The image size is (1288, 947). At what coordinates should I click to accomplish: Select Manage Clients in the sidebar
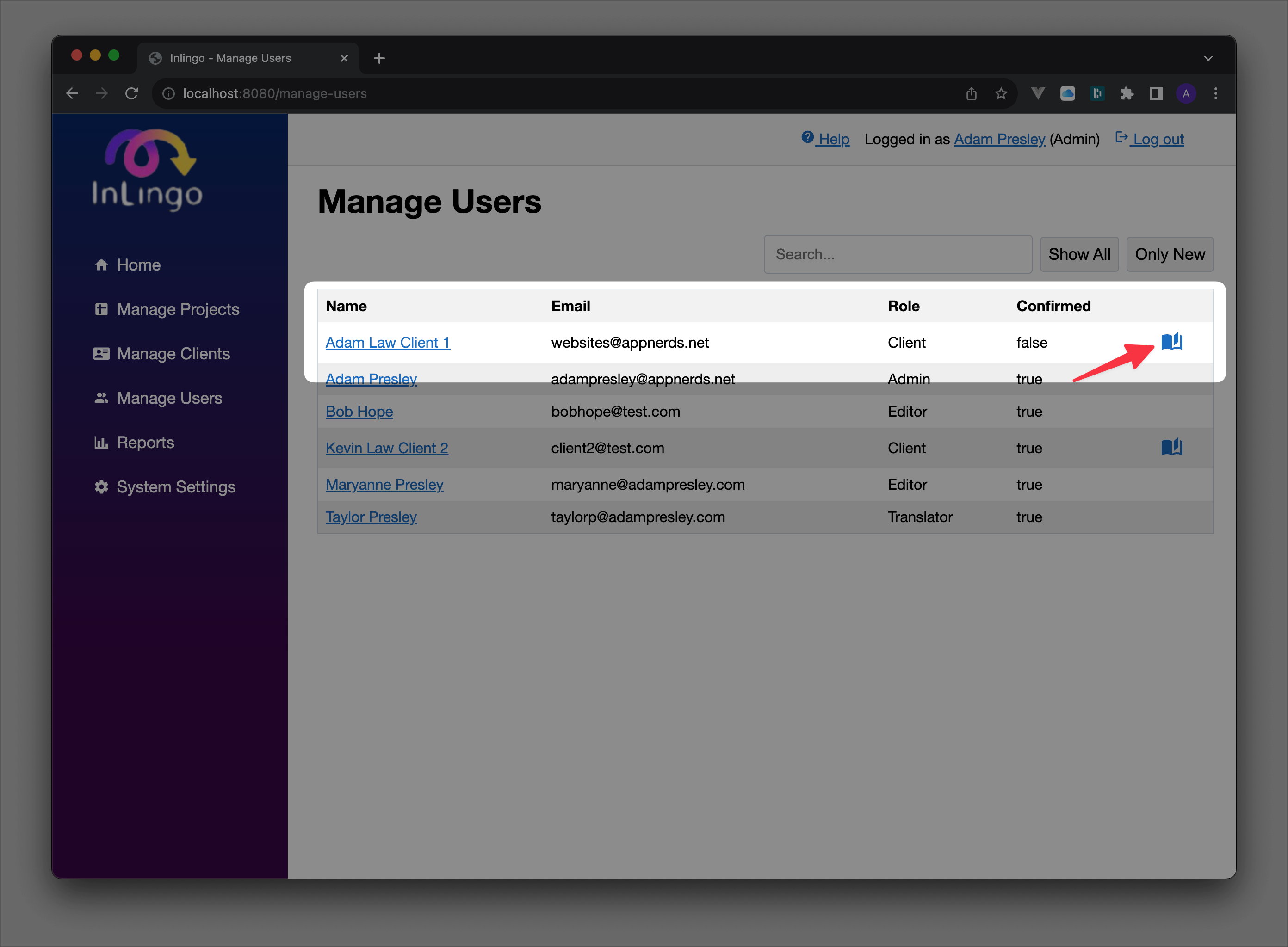click(173, 354)
